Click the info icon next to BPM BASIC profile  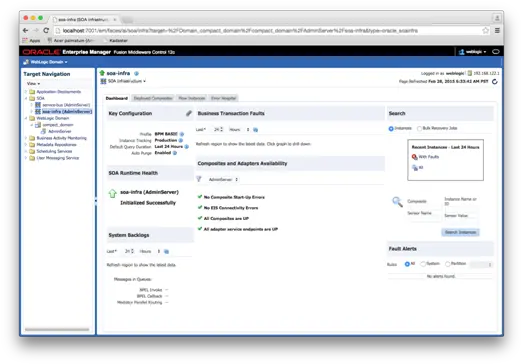point(182,134)
